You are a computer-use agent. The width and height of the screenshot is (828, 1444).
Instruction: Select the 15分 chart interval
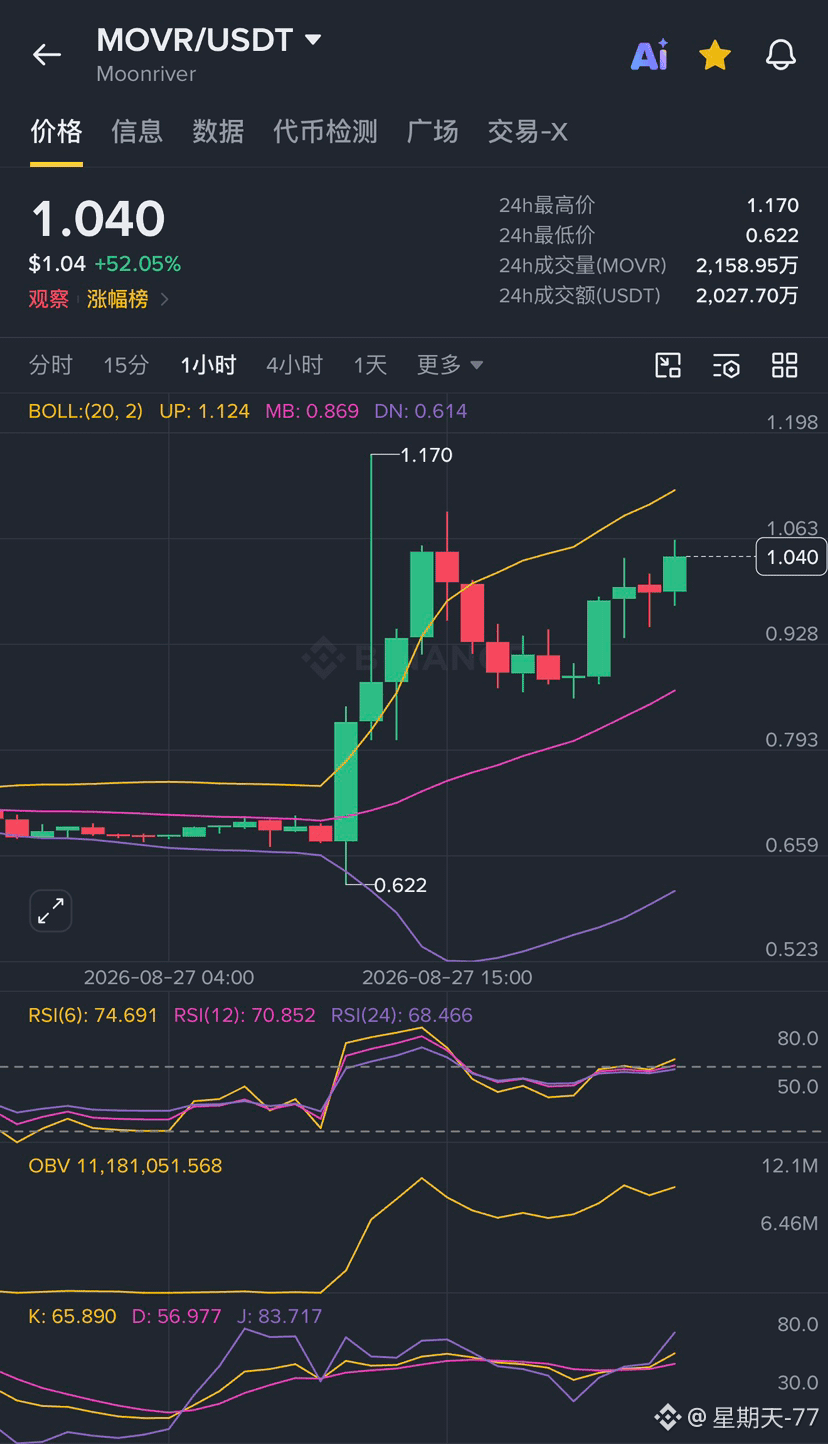point(126,365)
